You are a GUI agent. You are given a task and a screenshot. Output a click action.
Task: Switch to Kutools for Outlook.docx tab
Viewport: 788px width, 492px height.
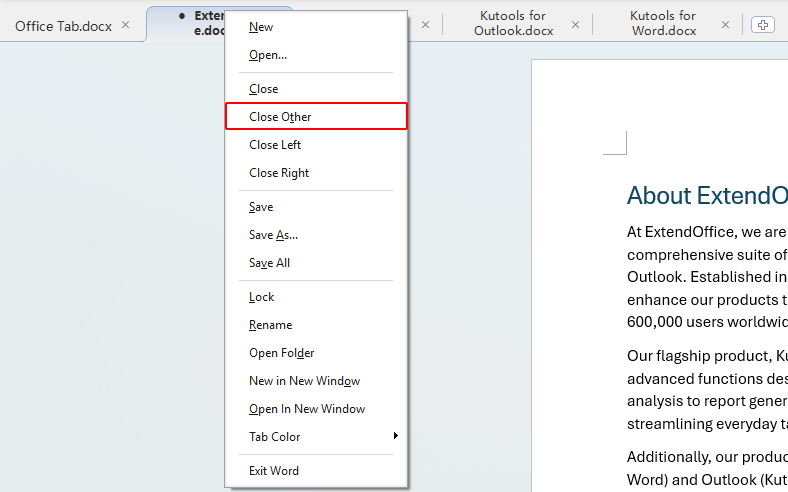513,24
